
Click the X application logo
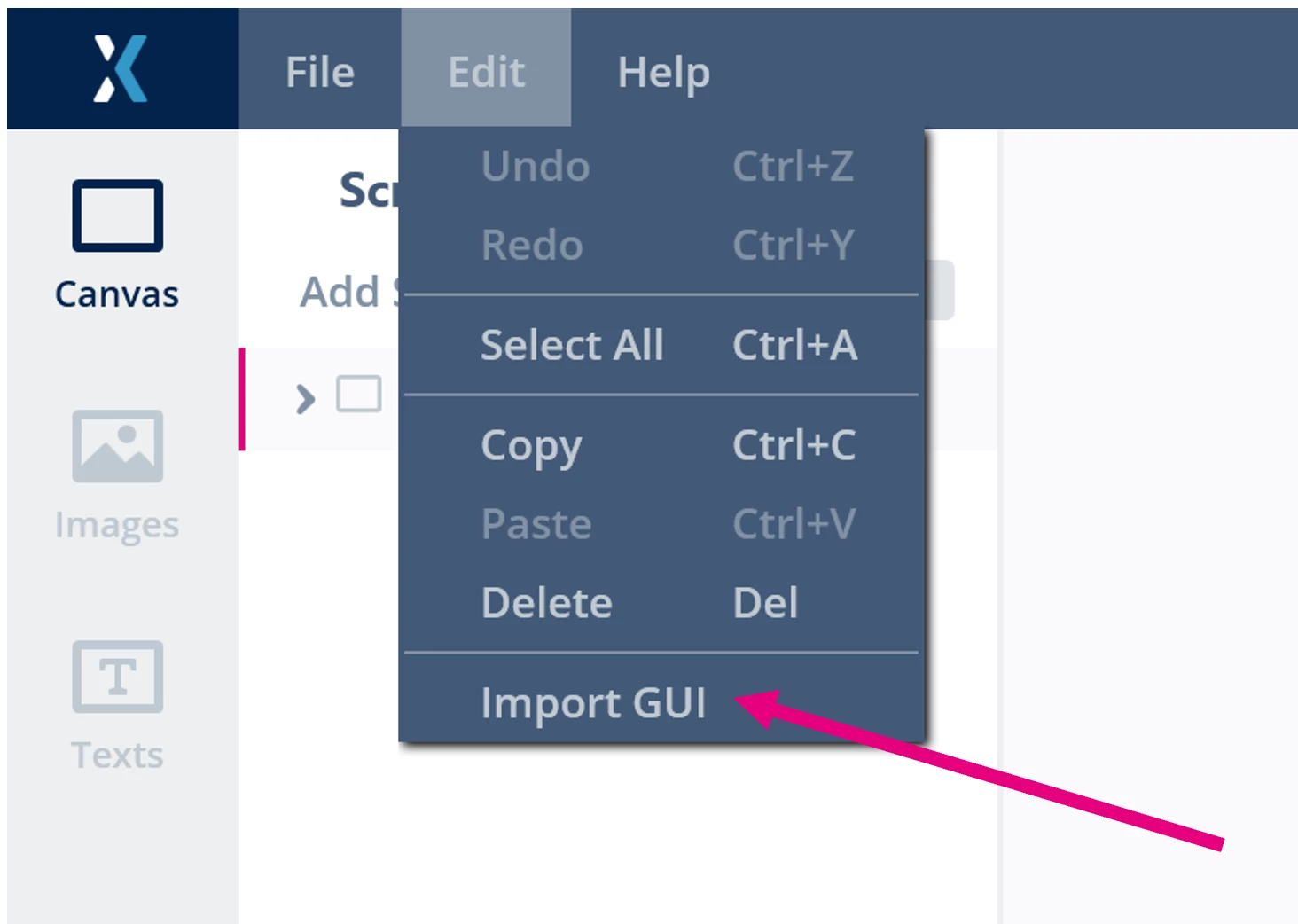(121, 68)
